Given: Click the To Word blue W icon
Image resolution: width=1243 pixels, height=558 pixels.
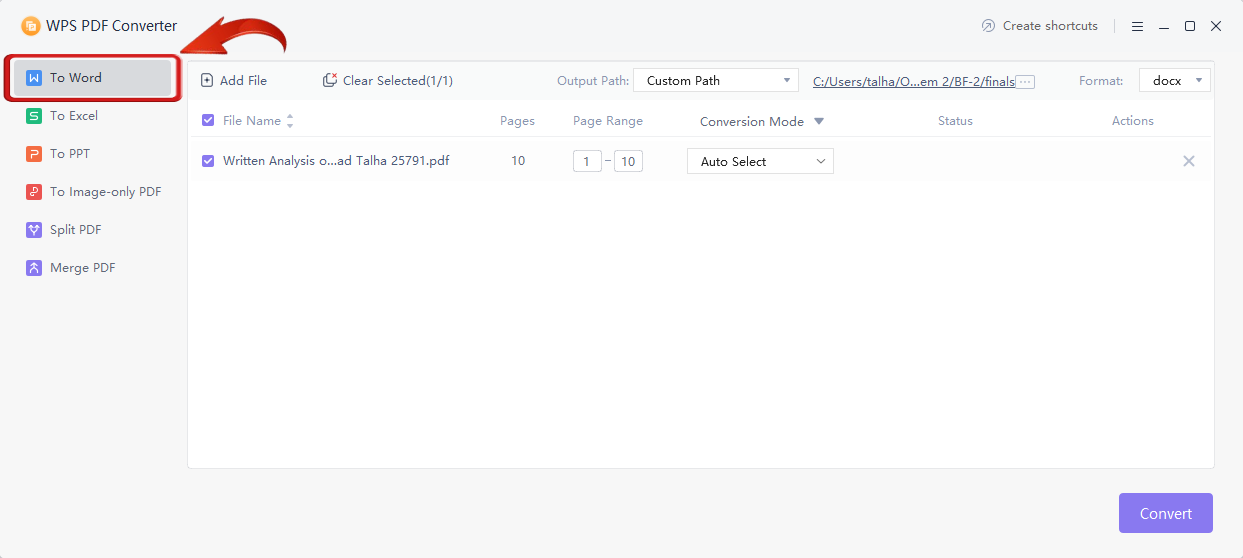Looking at the screenshot, I should 34,78.
